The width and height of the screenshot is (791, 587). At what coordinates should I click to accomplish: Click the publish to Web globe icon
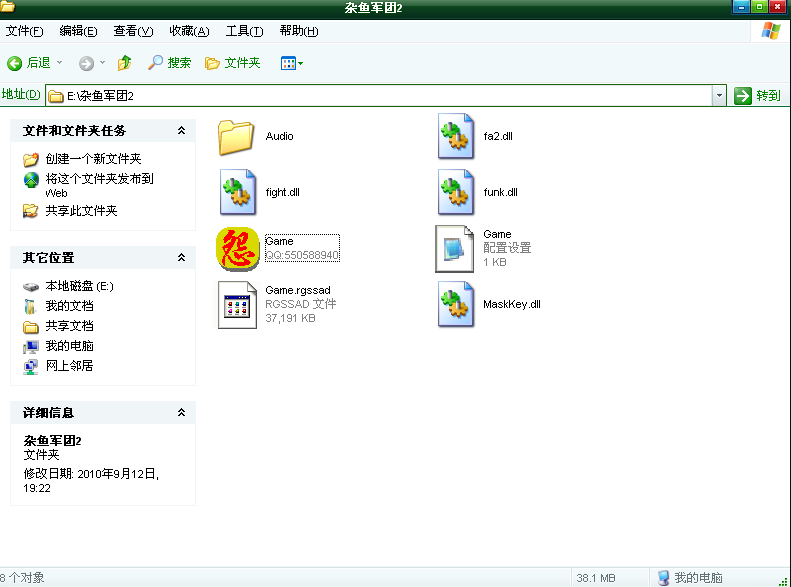[31, 180]
